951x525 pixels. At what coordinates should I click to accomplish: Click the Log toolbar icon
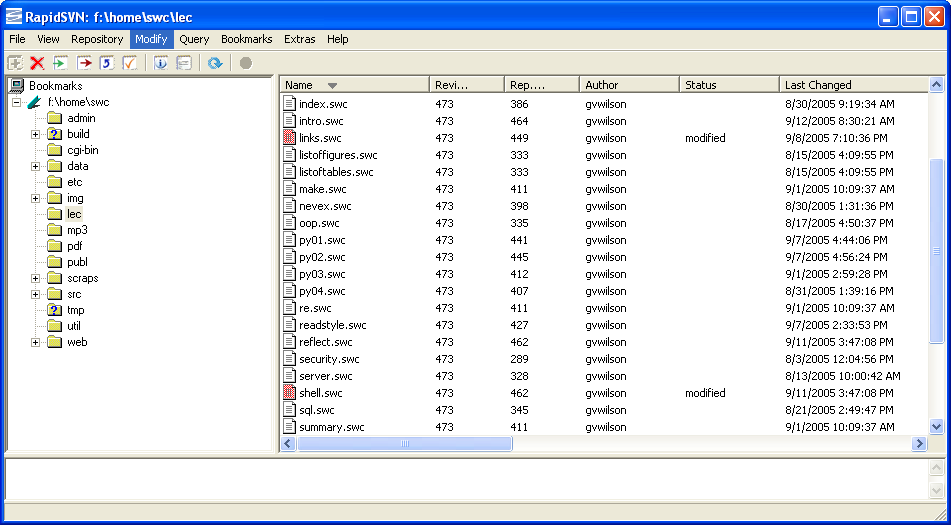[x=183, y=63]
